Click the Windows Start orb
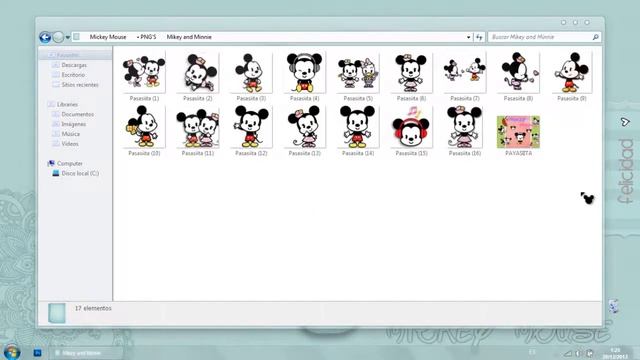This screenshot has height=360, width=640. [x=12, y=352]
